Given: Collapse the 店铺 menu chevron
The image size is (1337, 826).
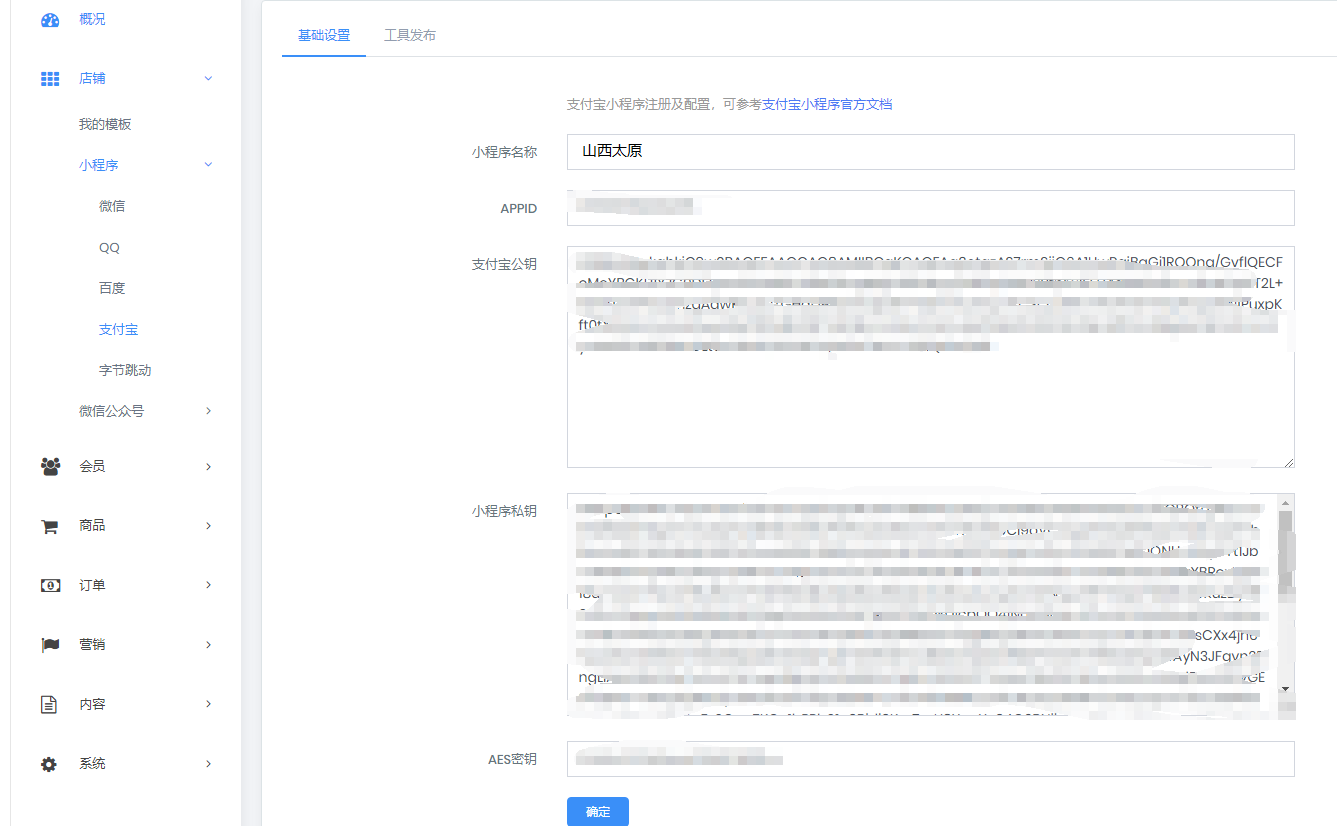Looking at the screenshot, I should coord(208,78).
